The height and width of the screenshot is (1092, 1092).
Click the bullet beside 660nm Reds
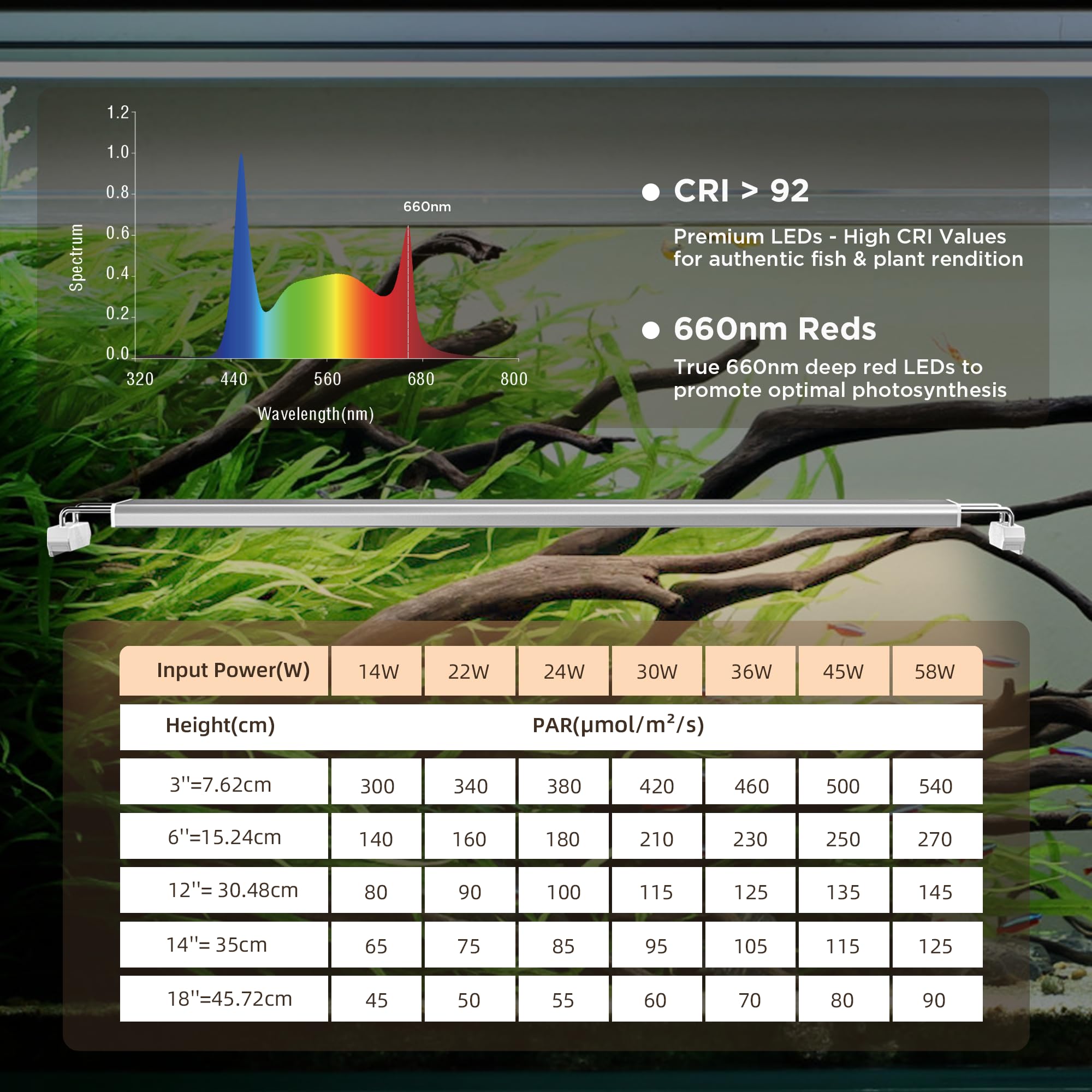click(x=651, y=330)
